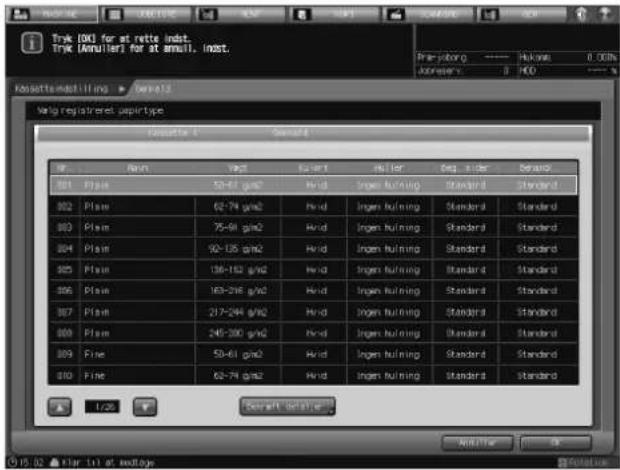Click 'Ingen hulning' in row 009
The height and width of the screenshot is (470, 620).
388,355
